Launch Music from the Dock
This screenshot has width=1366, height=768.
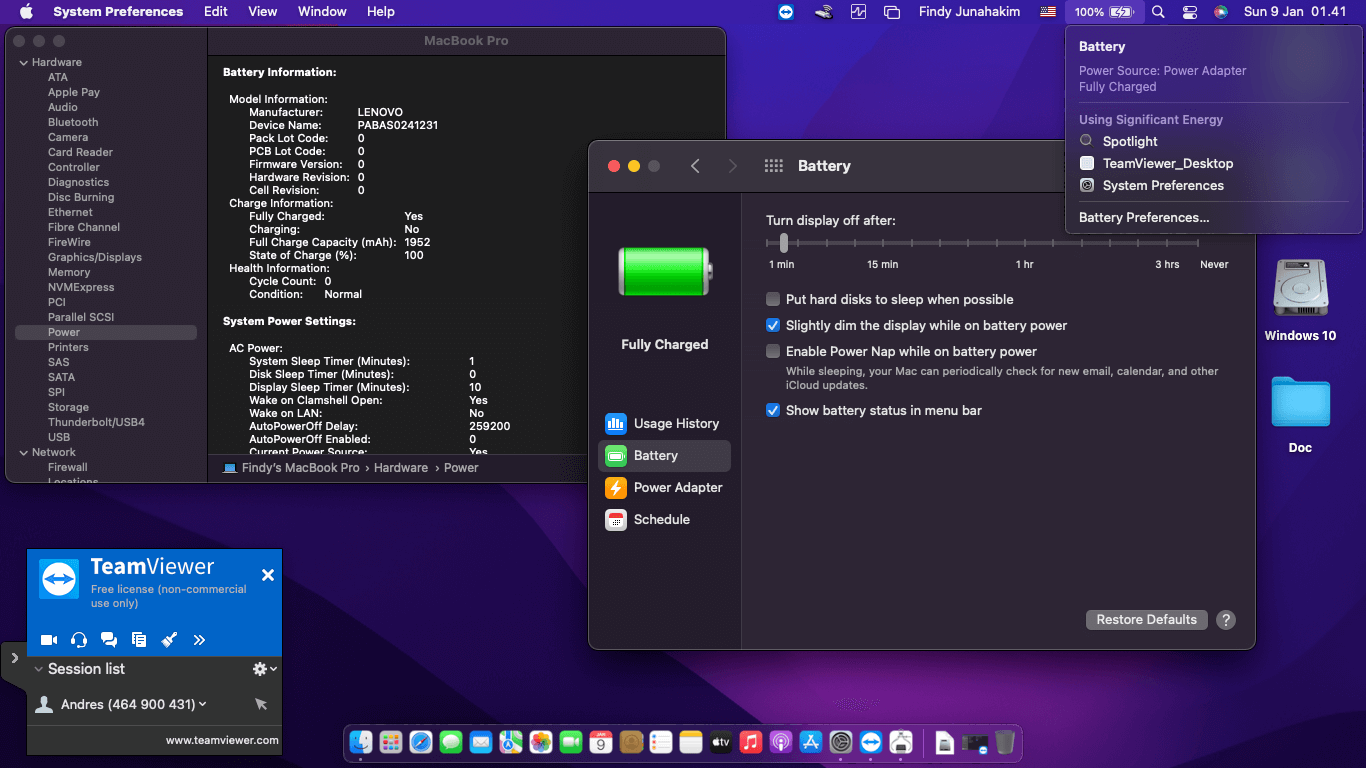(751, 742)
